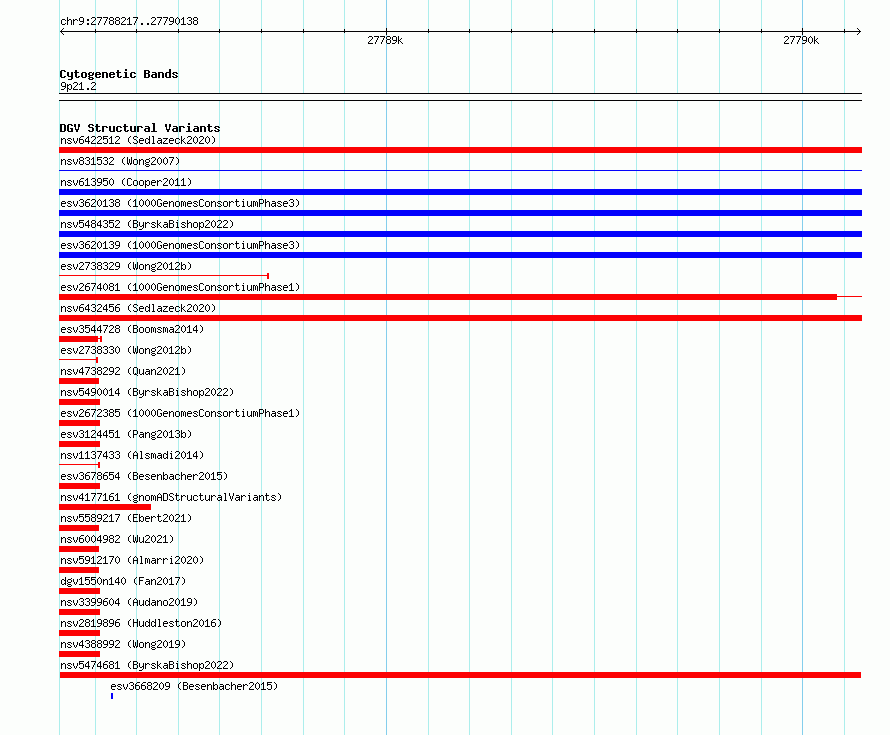Viewport: 890px width, 735px height.
Task: Open nsv613950 (Cooper2011) variant label
Action: [126, 182]
